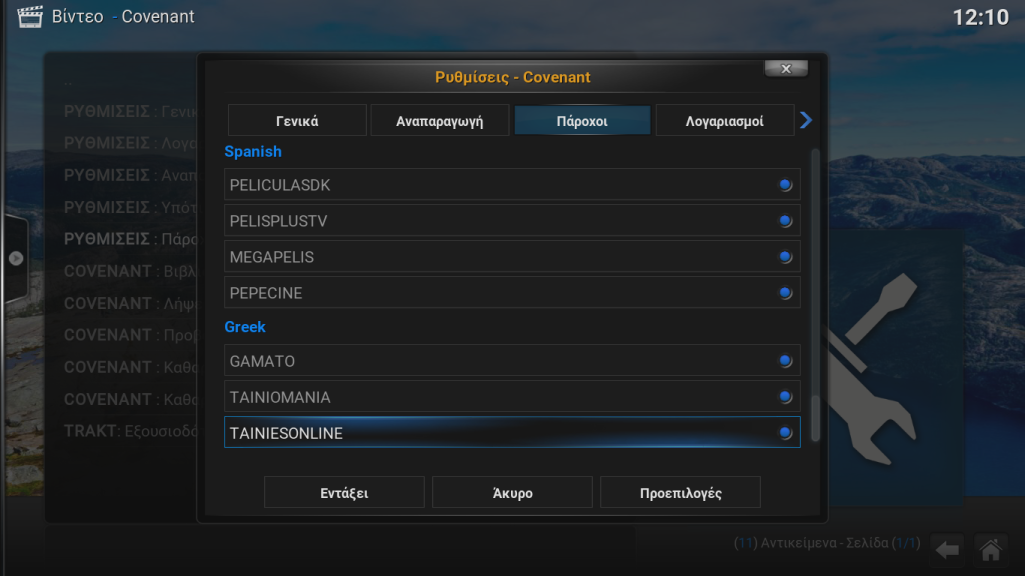The image size is (1025, 576).
Task: Open the side panel arrow handle
Action: [16, 258]
